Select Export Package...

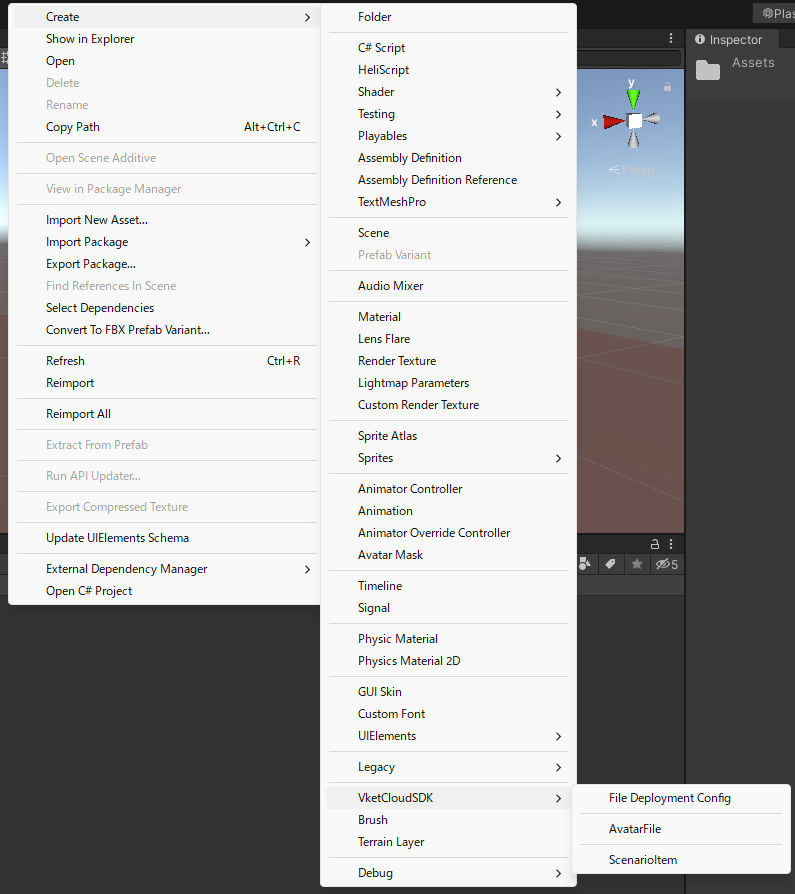tap(166, 264)
